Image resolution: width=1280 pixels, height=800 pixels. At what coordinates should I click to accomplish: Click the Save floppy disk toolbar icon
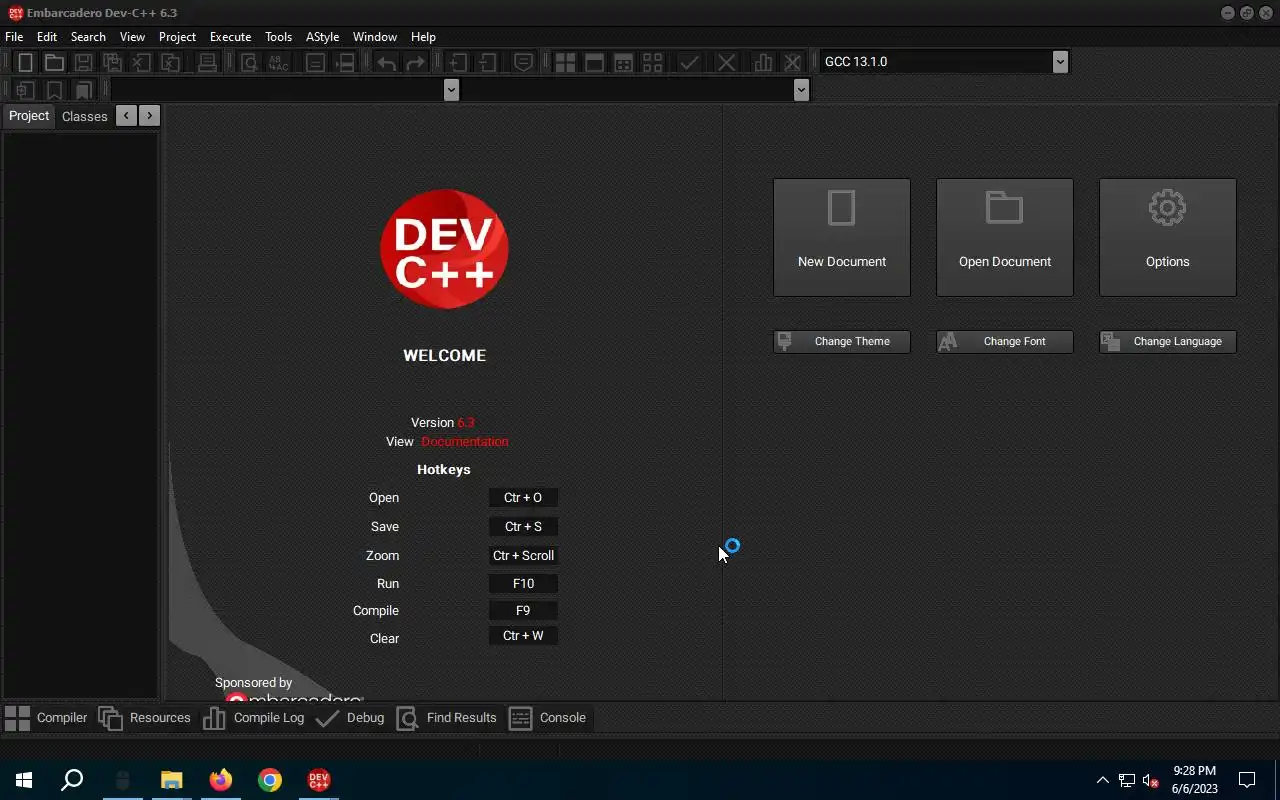pos(83,62)
